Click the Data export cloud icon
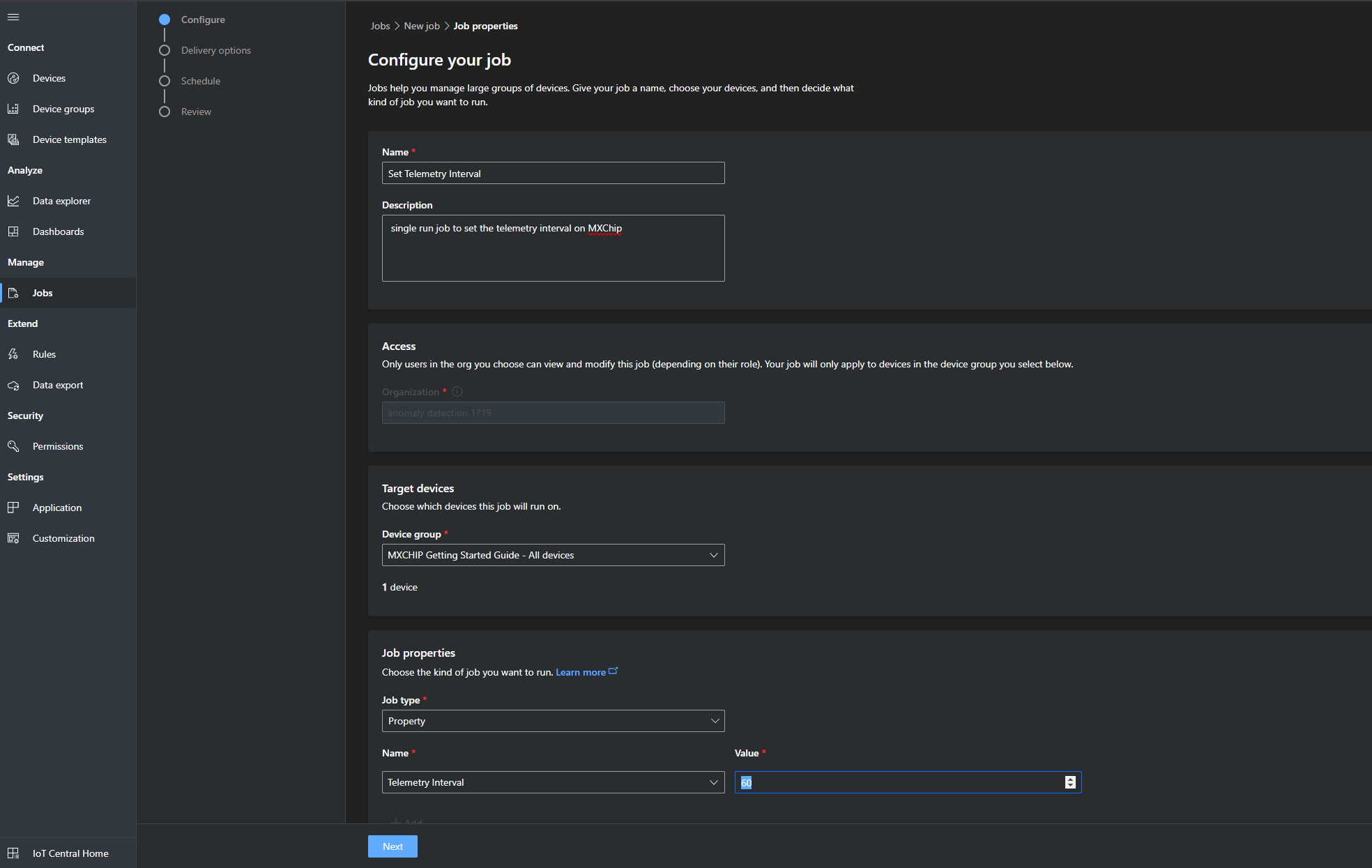 coord(13,385)
